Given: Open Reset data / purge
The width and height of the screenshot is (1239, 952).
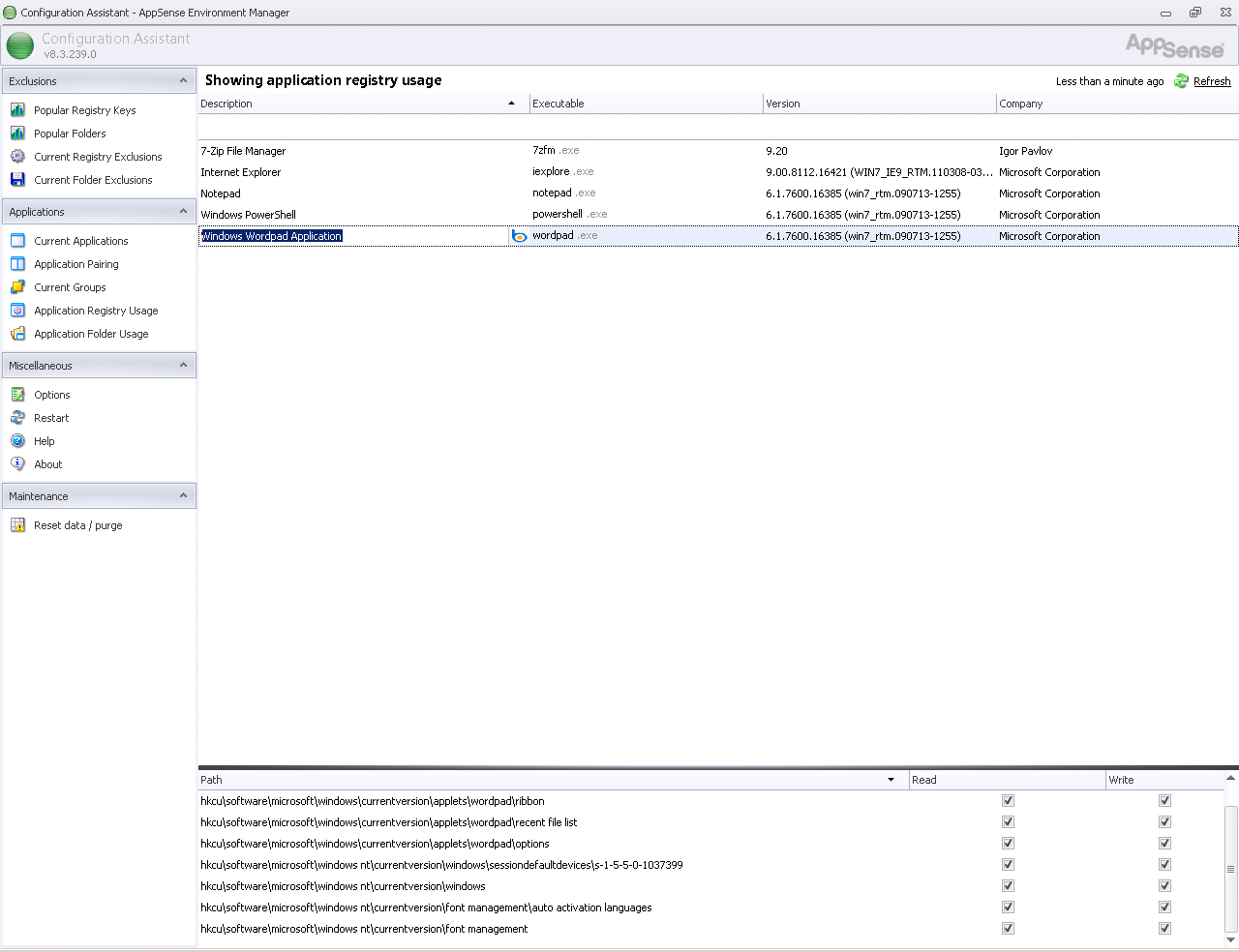Looking at the screenshot, I should [x=78, y=525].
